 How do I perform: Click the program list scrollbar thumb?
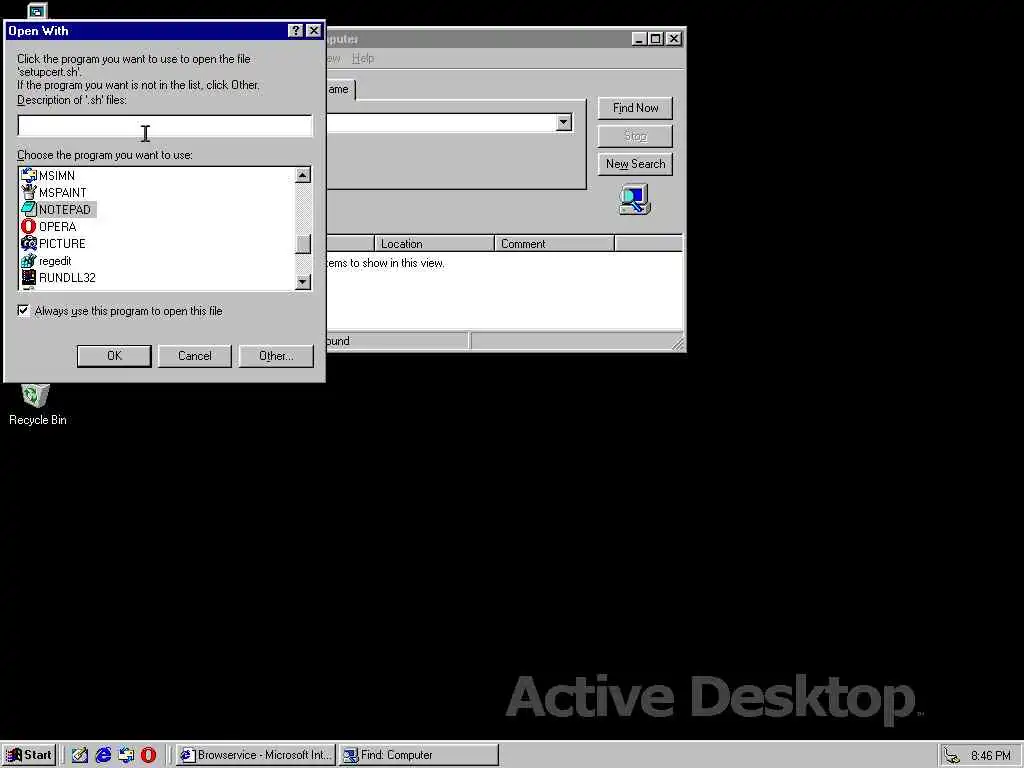(302, 244)
